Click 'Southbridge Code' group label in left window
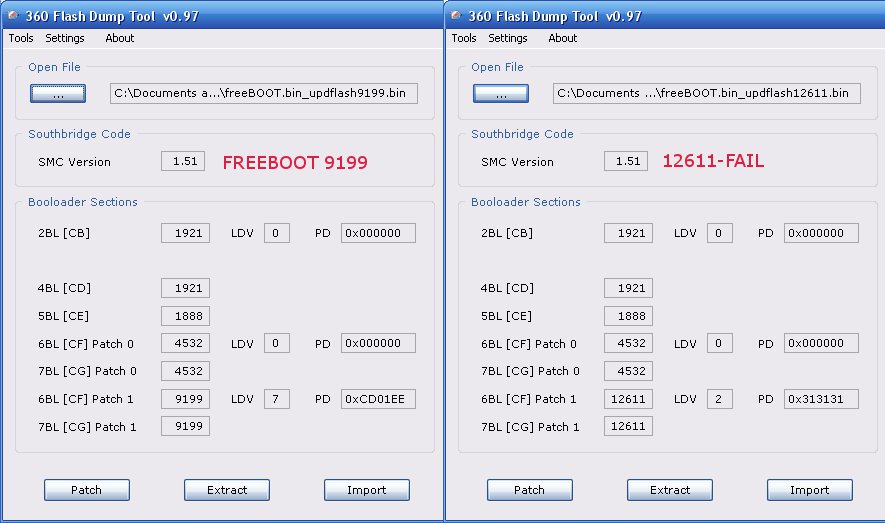 (x=80, y=134)
